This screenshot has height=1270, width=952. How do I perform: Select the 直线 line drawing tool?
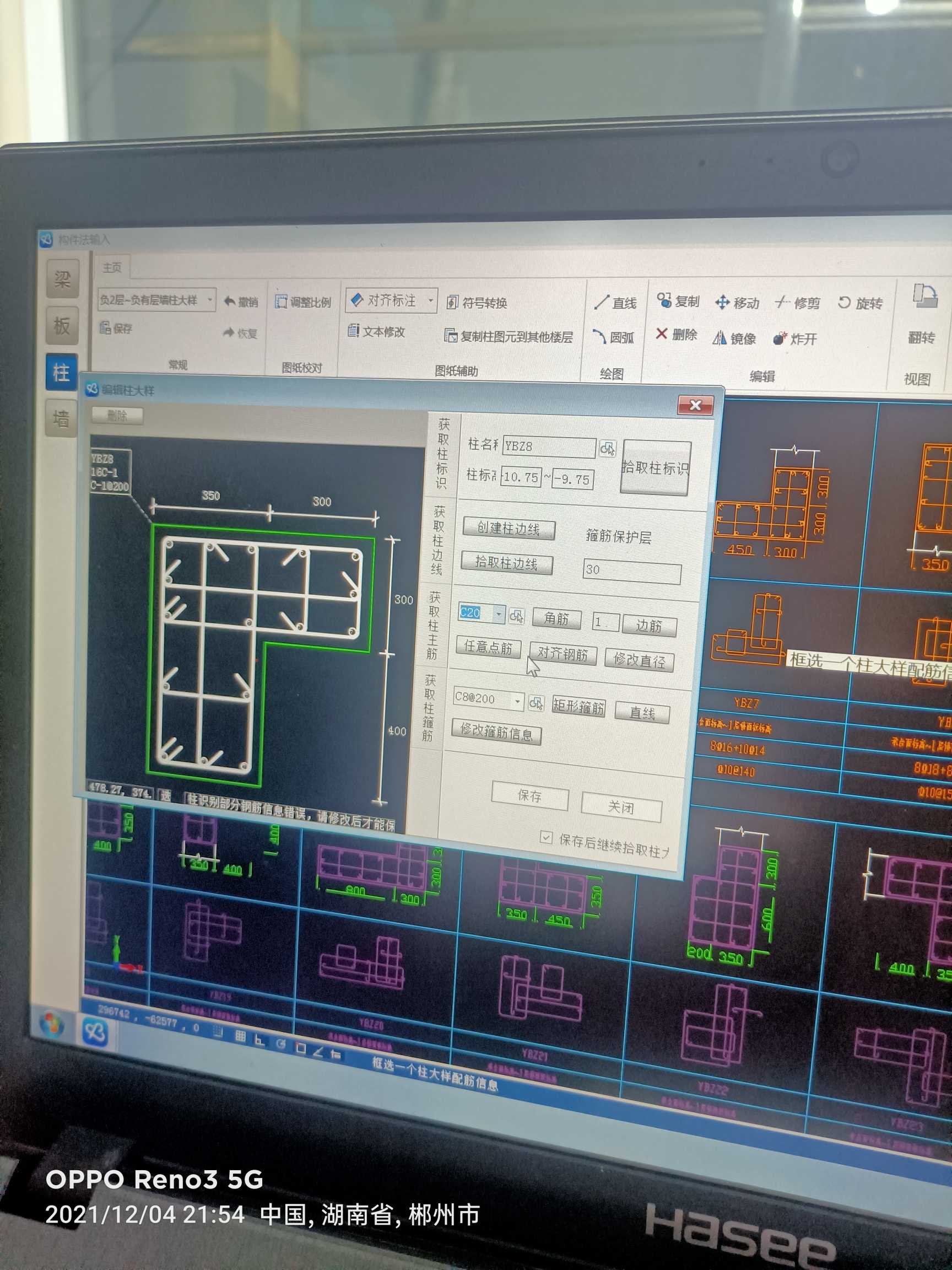[x=616, y=303]
